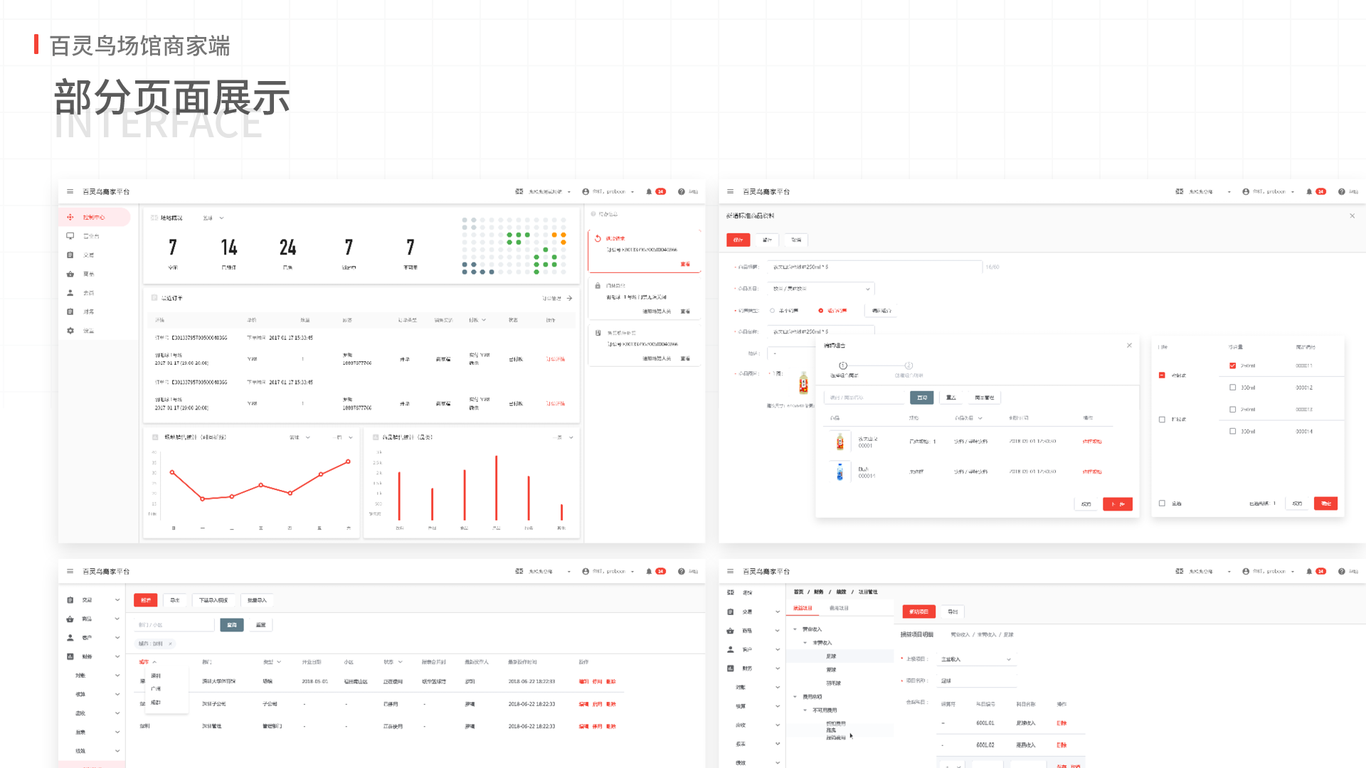Open settings gear in dashboard sidebar
The width and height of the screenshot is (1366, 768).
tap(70, 331)
